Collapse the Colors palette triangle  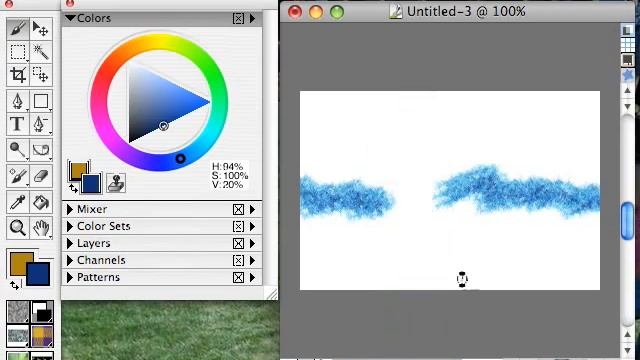[70, 18]
